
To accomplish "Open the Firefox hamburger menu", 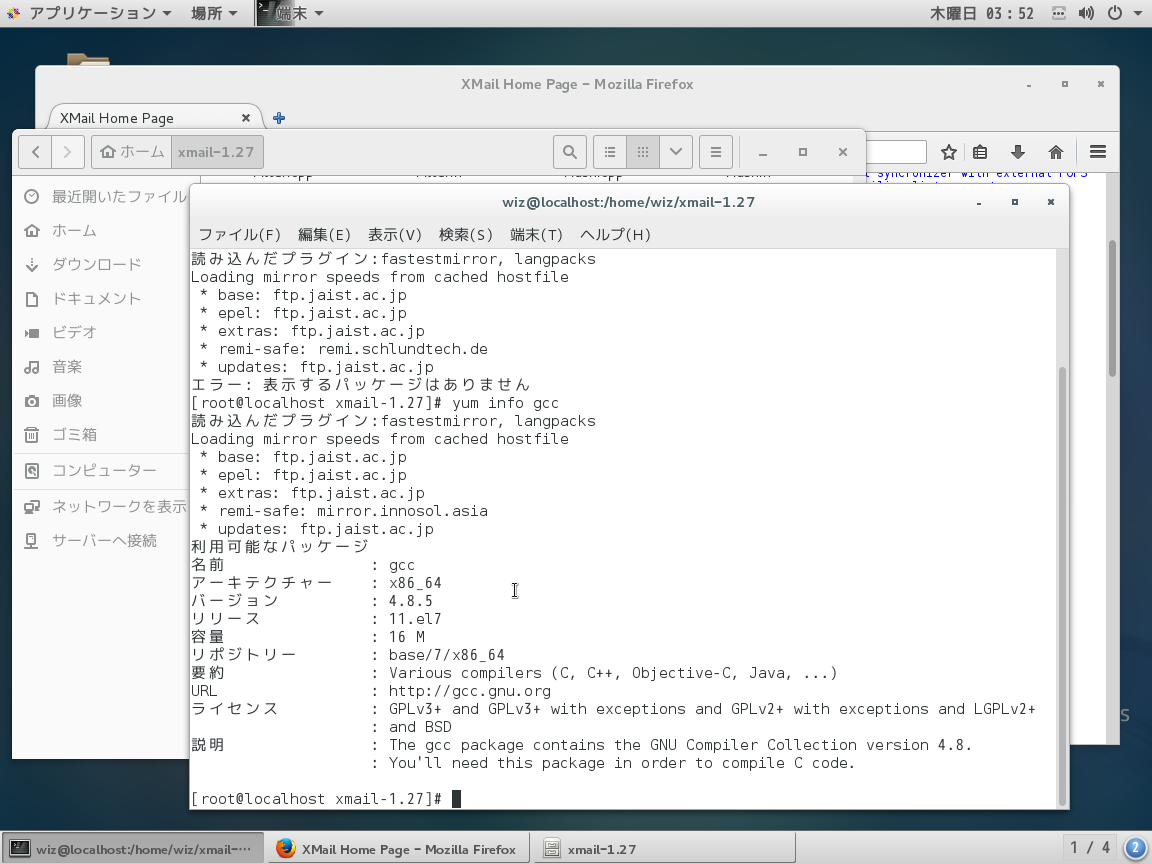I will tap(1098, 152).
